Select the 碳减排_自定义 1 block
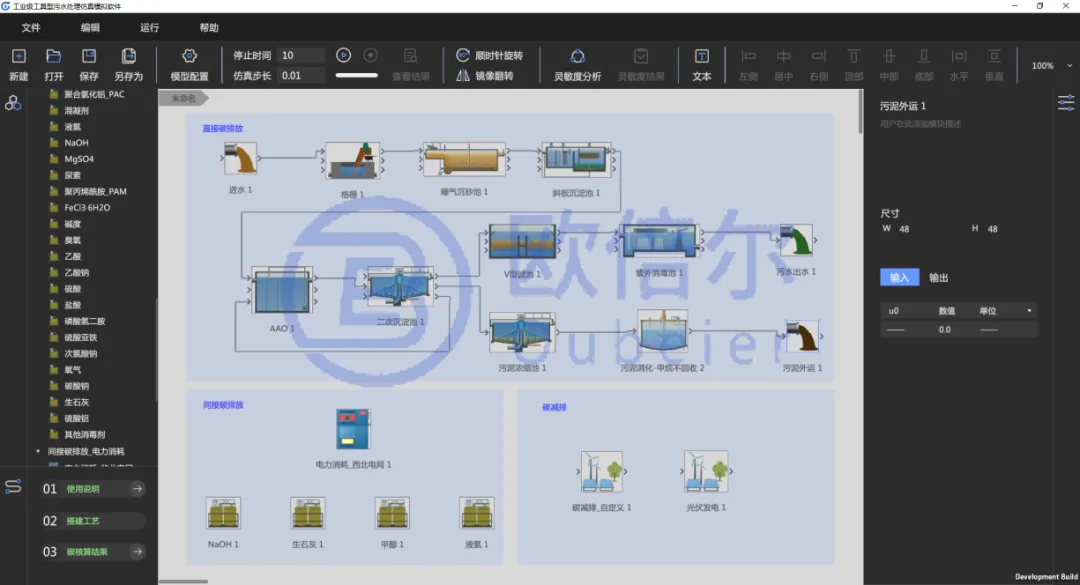The width and height of the screenshot is (1080, 585). click(601, 471)
